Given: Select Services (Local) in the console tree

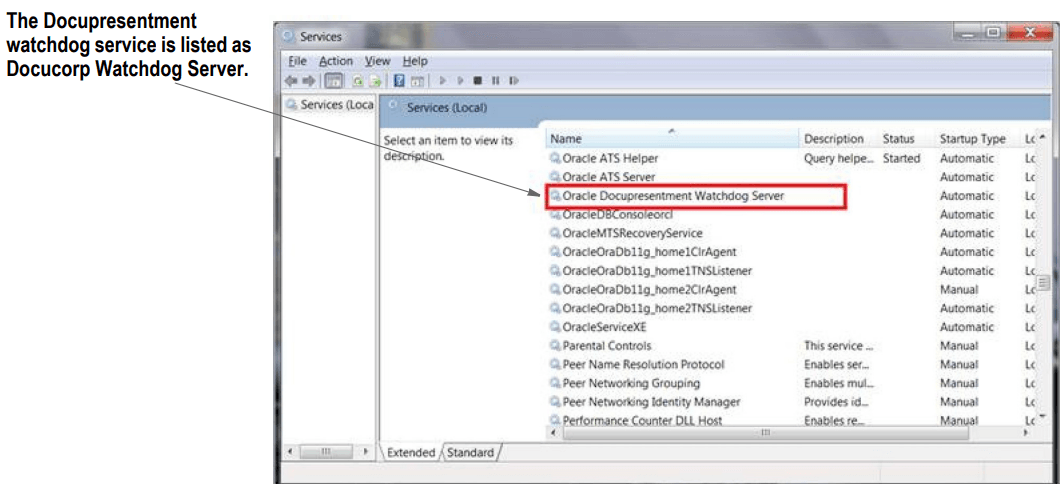Looking at the screenshot, I should [x=330, y=106].
